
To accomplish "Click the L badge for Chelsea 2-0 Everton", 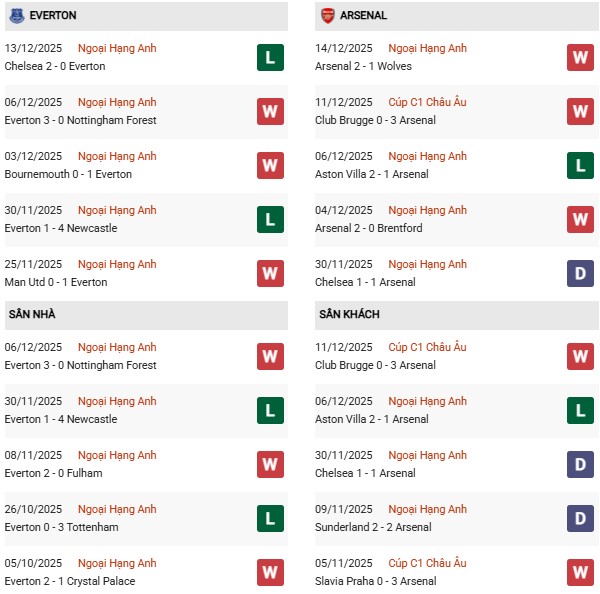I will pos(270,57).
